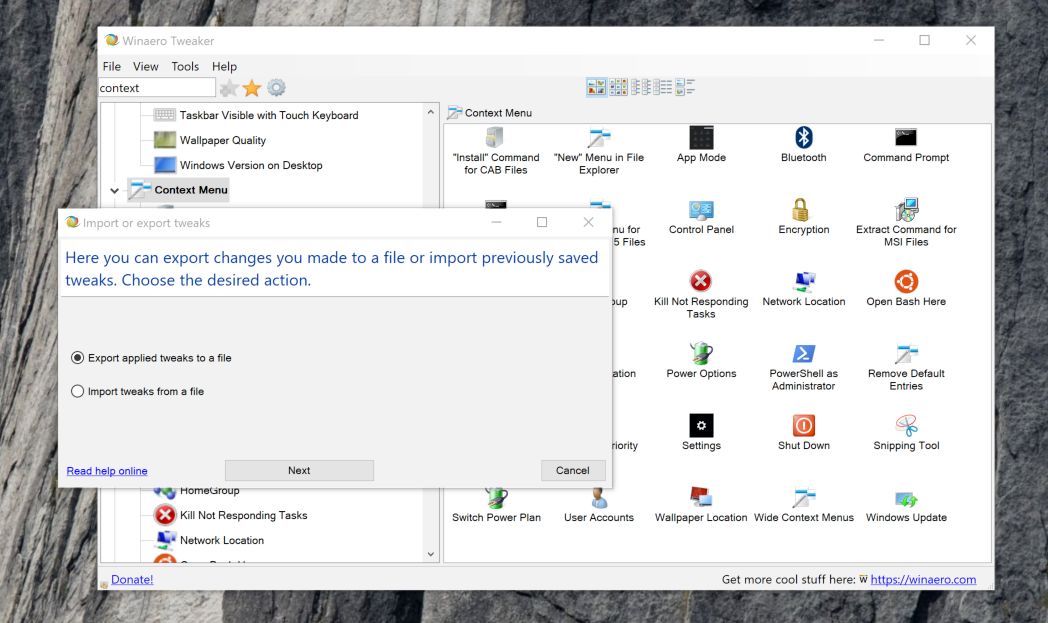Click the Donate! link

click(x=132, y=580)
